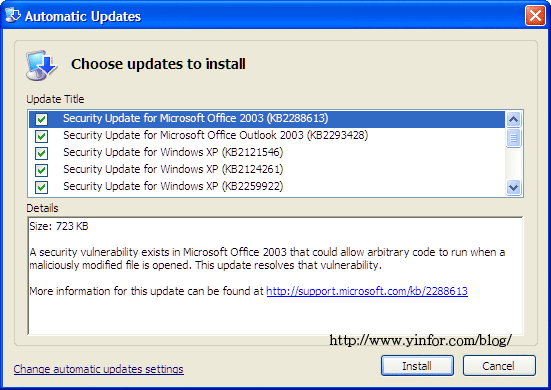Click the update list scroll up arrow
This screenshot has height=390, width=551.
click(513, 119)
